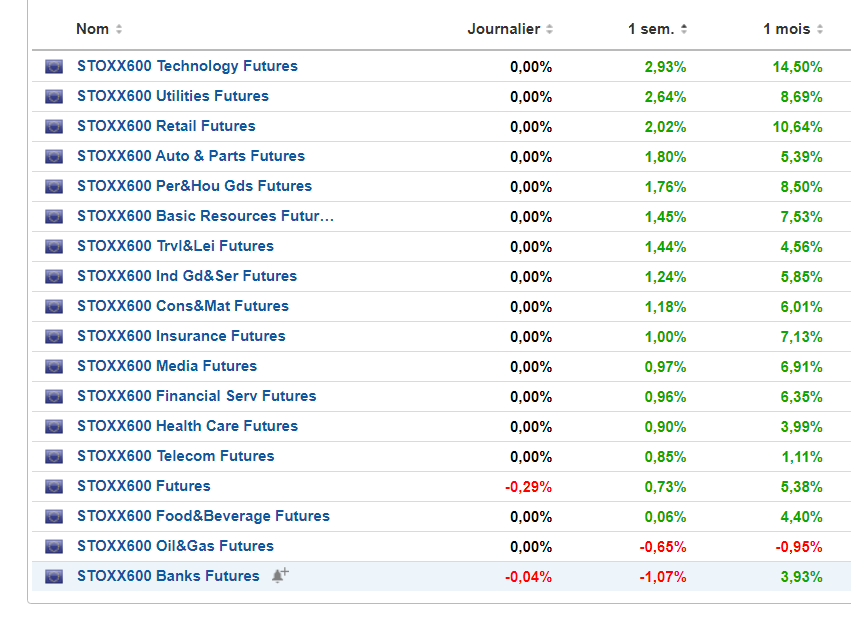
Task: Sort table using the Nom column arrows
Action: [x=119, y=30]
